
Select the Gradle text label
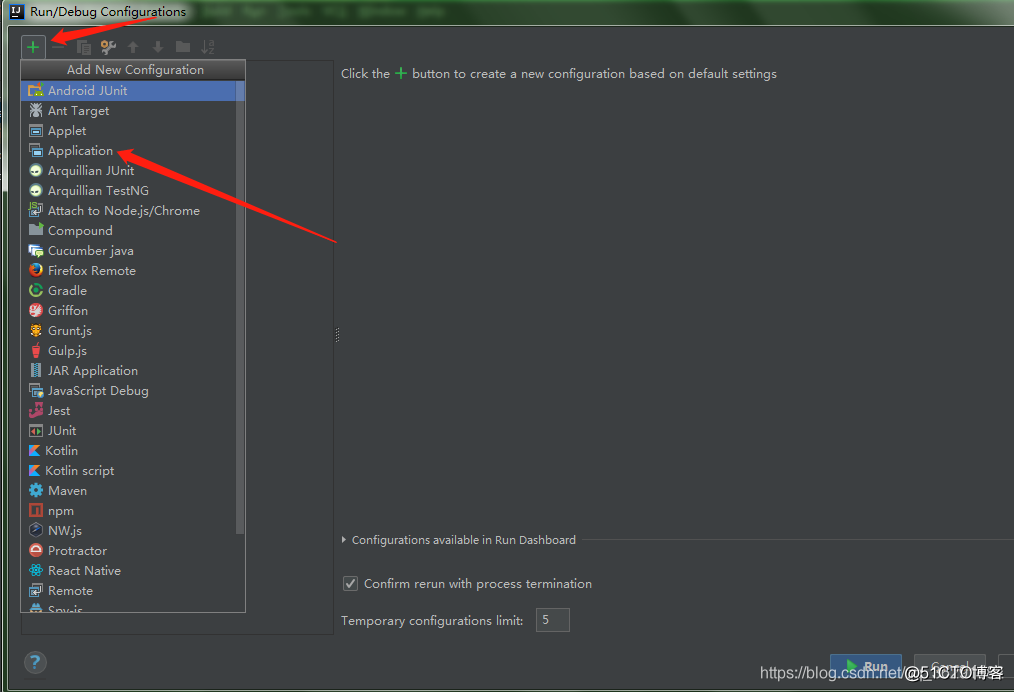click(x=67, y=290)
